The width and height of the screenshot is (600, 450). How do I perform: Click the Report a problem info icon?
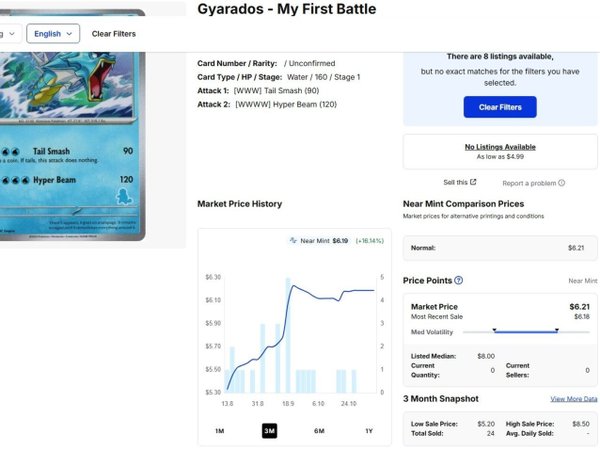tap(562, 183)
